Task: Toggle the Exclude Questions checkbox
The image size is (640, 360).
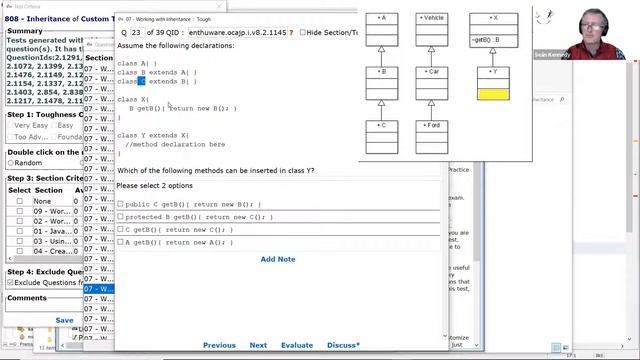Action: coord(11,282)
